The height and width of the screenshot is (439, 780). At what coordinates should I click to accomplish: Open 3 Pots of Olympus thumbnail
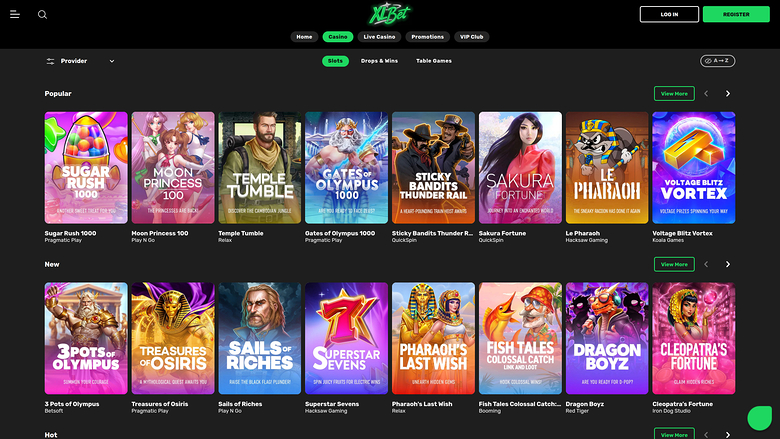point(86,339)
